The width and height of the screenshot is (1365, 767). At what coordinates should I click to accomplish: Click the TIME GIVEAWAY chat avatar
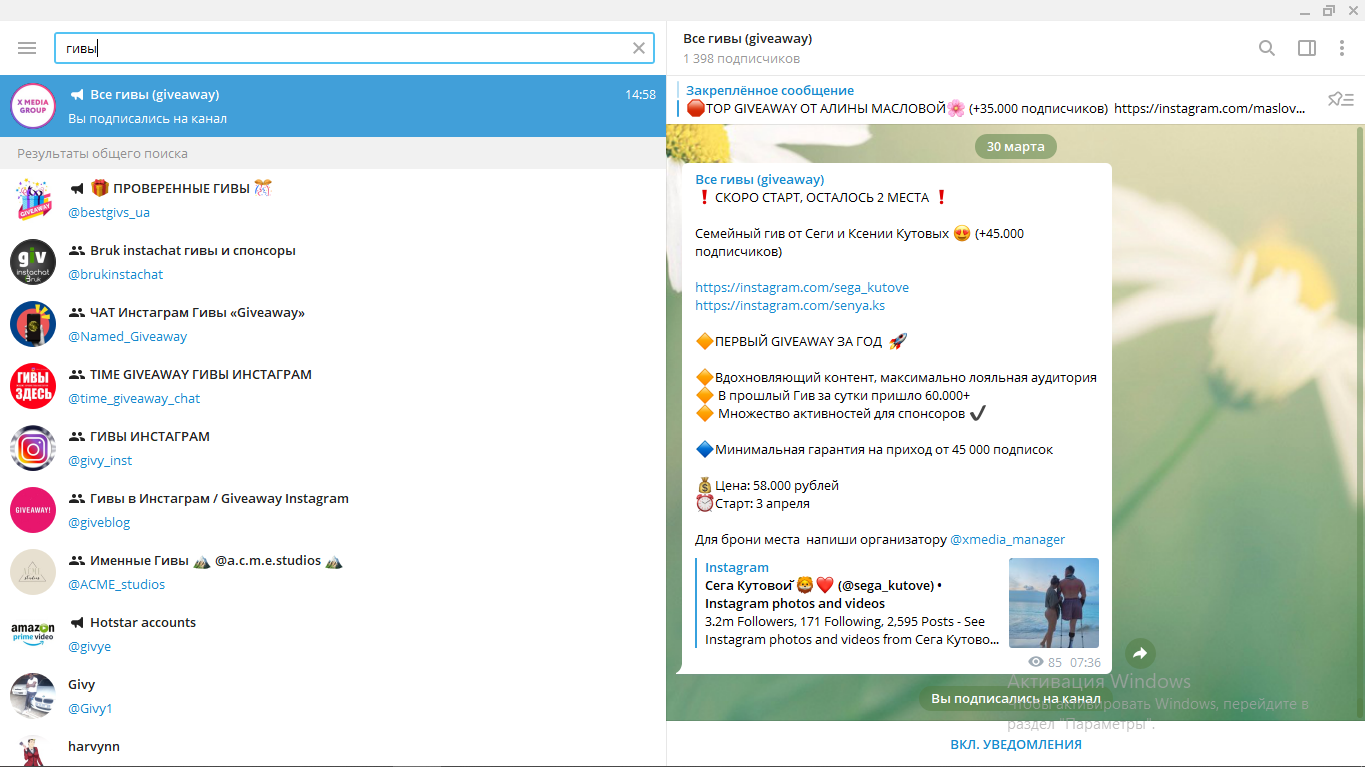click(x=33, y=386)
